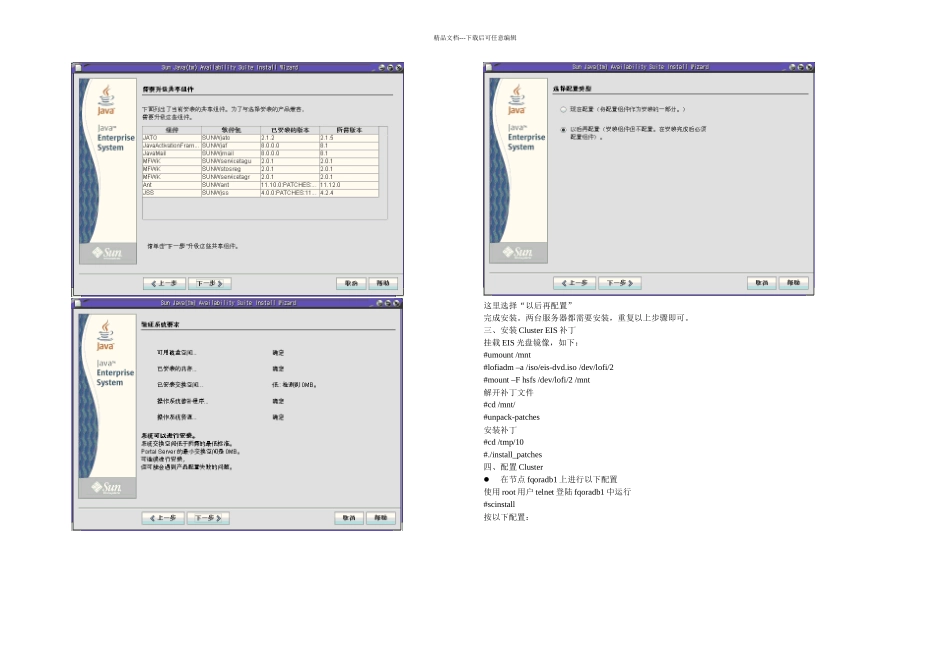Select the JavaMail row in the components table

pos(170,153)
